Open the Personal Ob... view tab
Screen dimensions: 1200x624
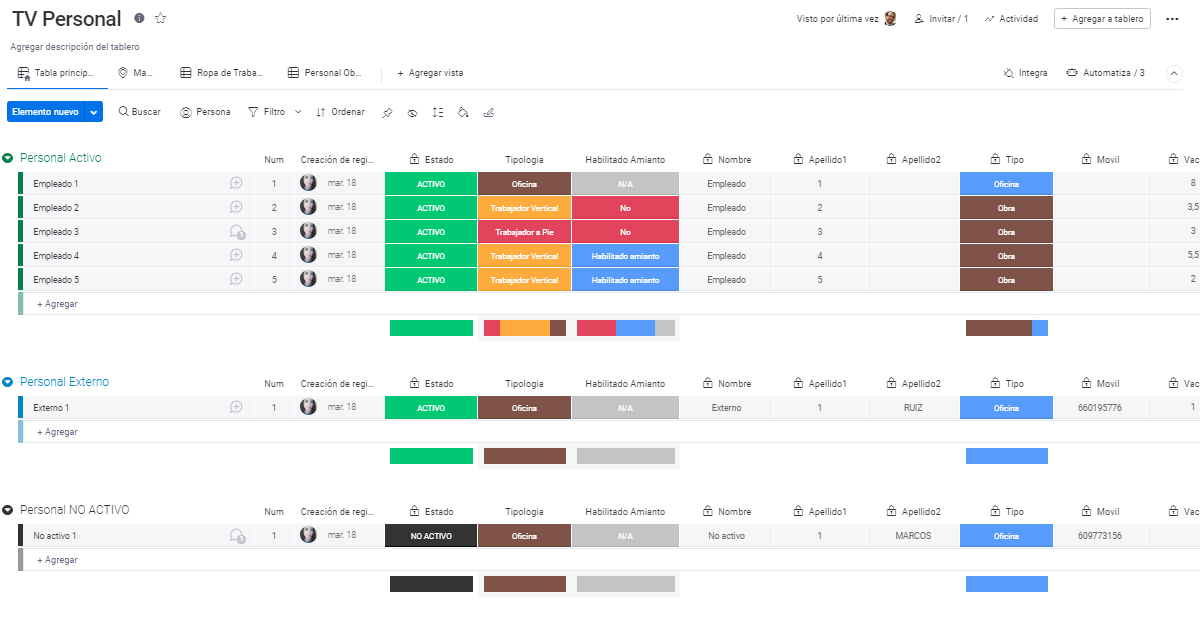coord(325,73)
